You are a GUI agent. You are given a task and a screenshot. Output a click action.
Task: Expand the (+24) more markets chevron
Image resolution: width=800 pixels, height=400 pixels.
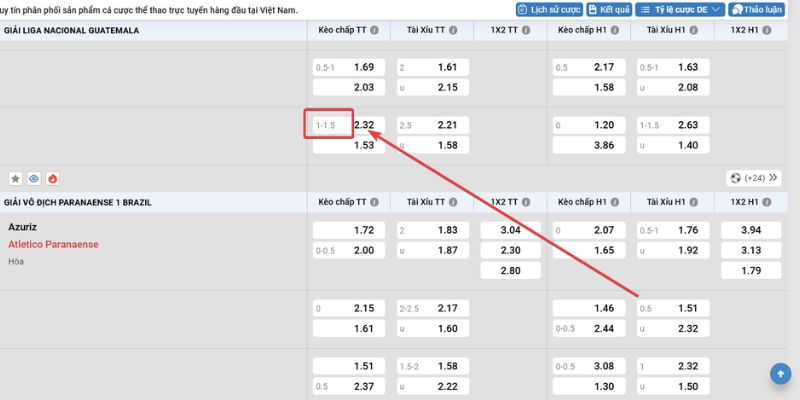click(773, 178)
